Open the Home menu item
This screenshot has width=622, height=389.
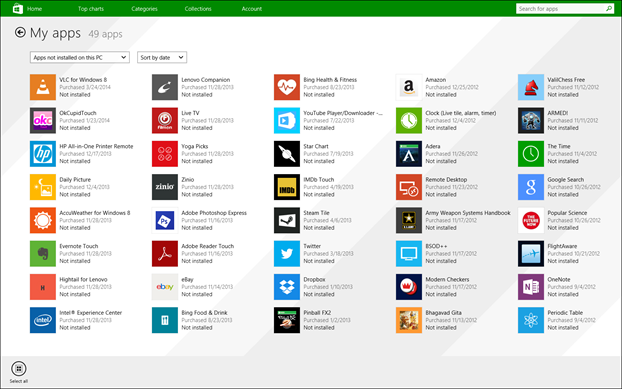coord(35,9)
